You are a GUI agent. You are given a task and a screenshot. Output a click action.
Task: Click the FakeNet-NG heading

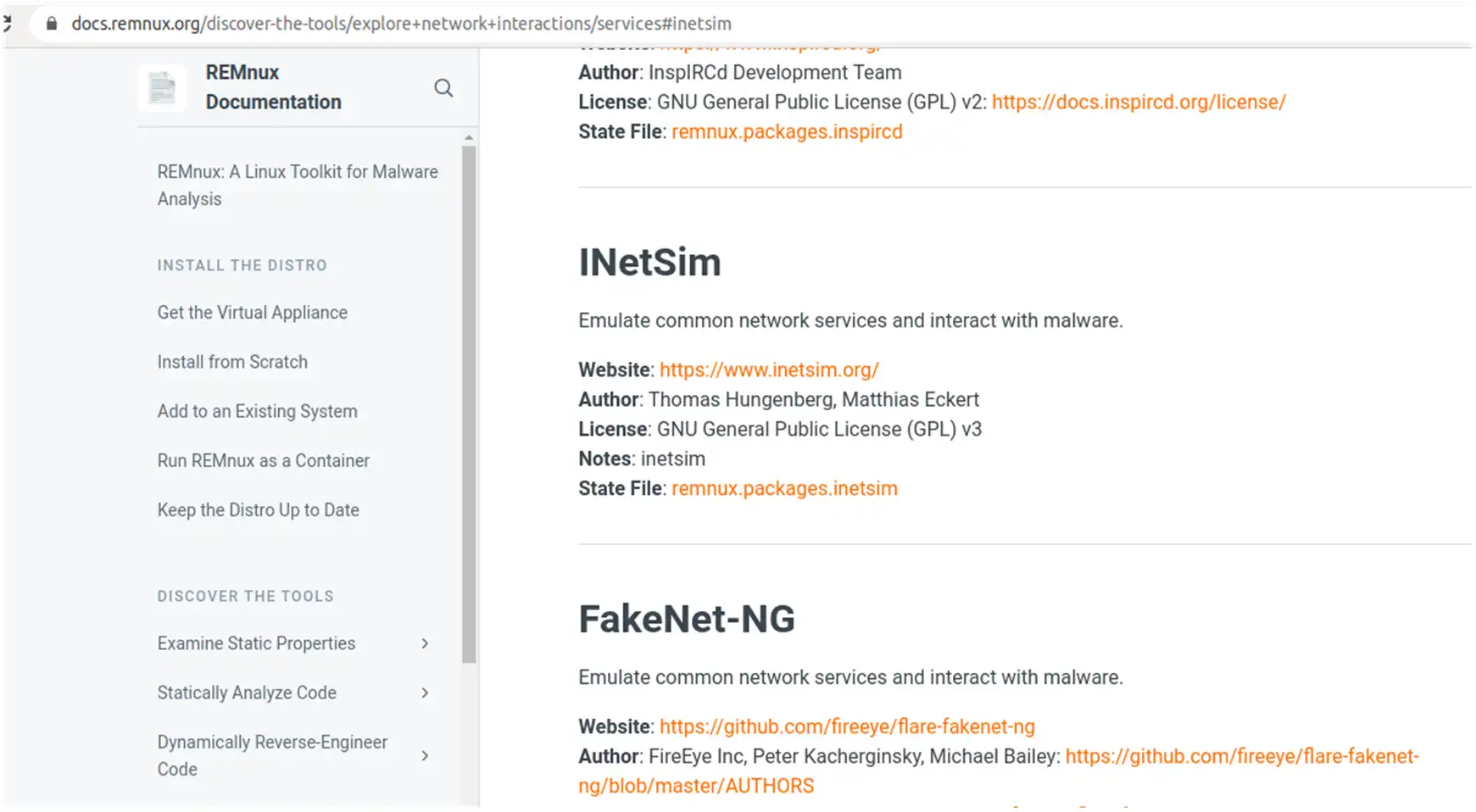click(x=687, y=620)
